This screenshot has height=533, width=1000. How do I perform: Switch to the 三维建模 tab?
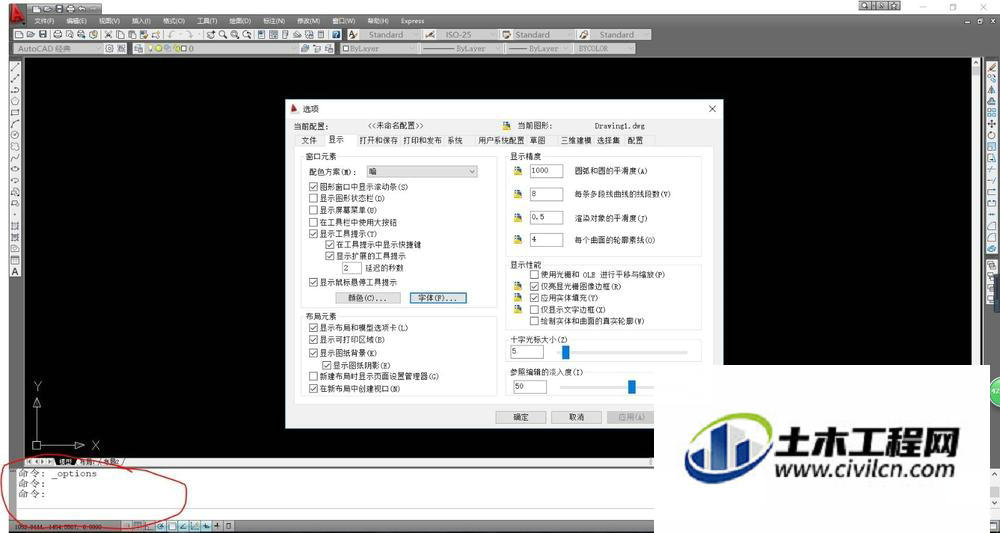click(576, 140)
